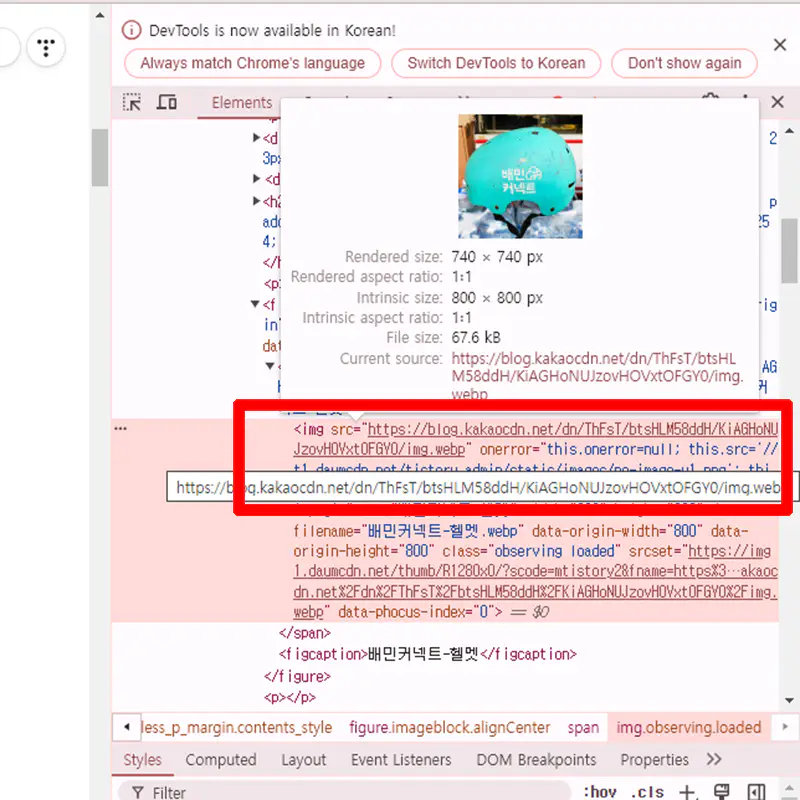The height and width of the screenshot is (800, 800).
Task: Select the closing </figure> line
Action: (297, 677)
